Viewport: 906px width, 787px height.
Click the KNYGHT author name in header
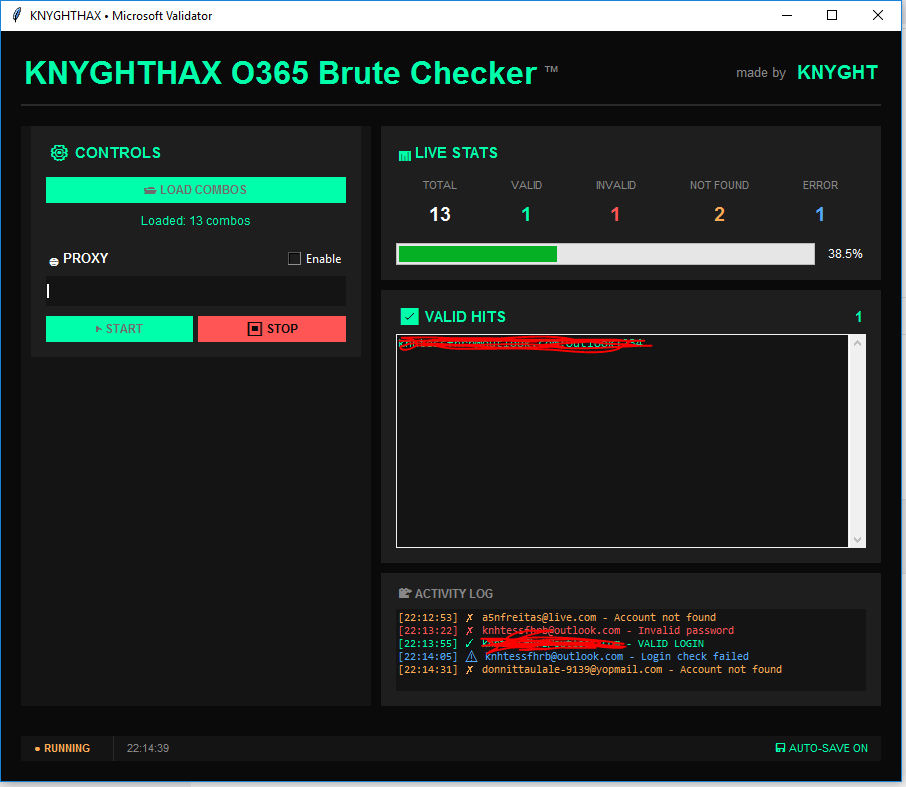pyautogui.click(x=837, y=72)
